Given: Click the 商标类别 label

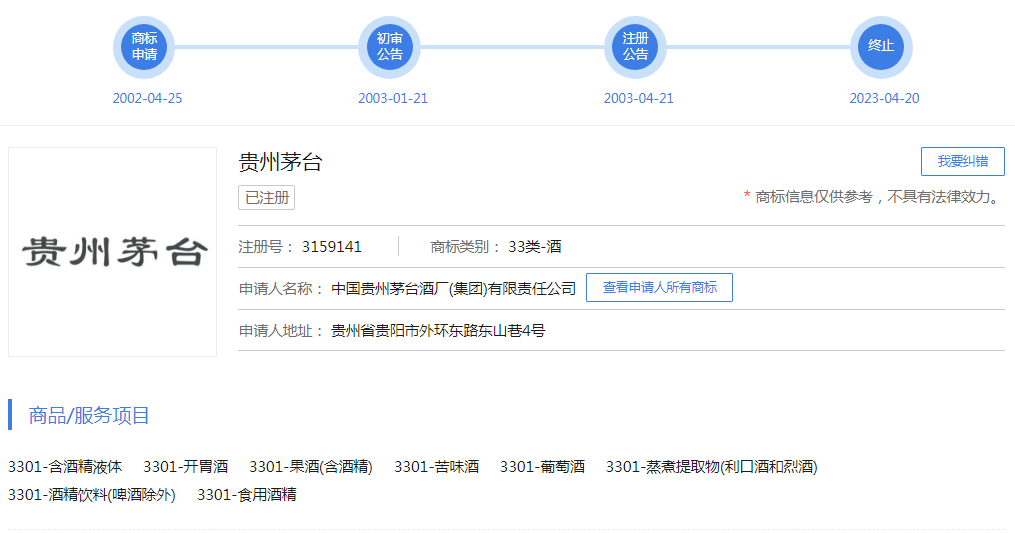Looking at the screenshot, I should coord(465,247).
